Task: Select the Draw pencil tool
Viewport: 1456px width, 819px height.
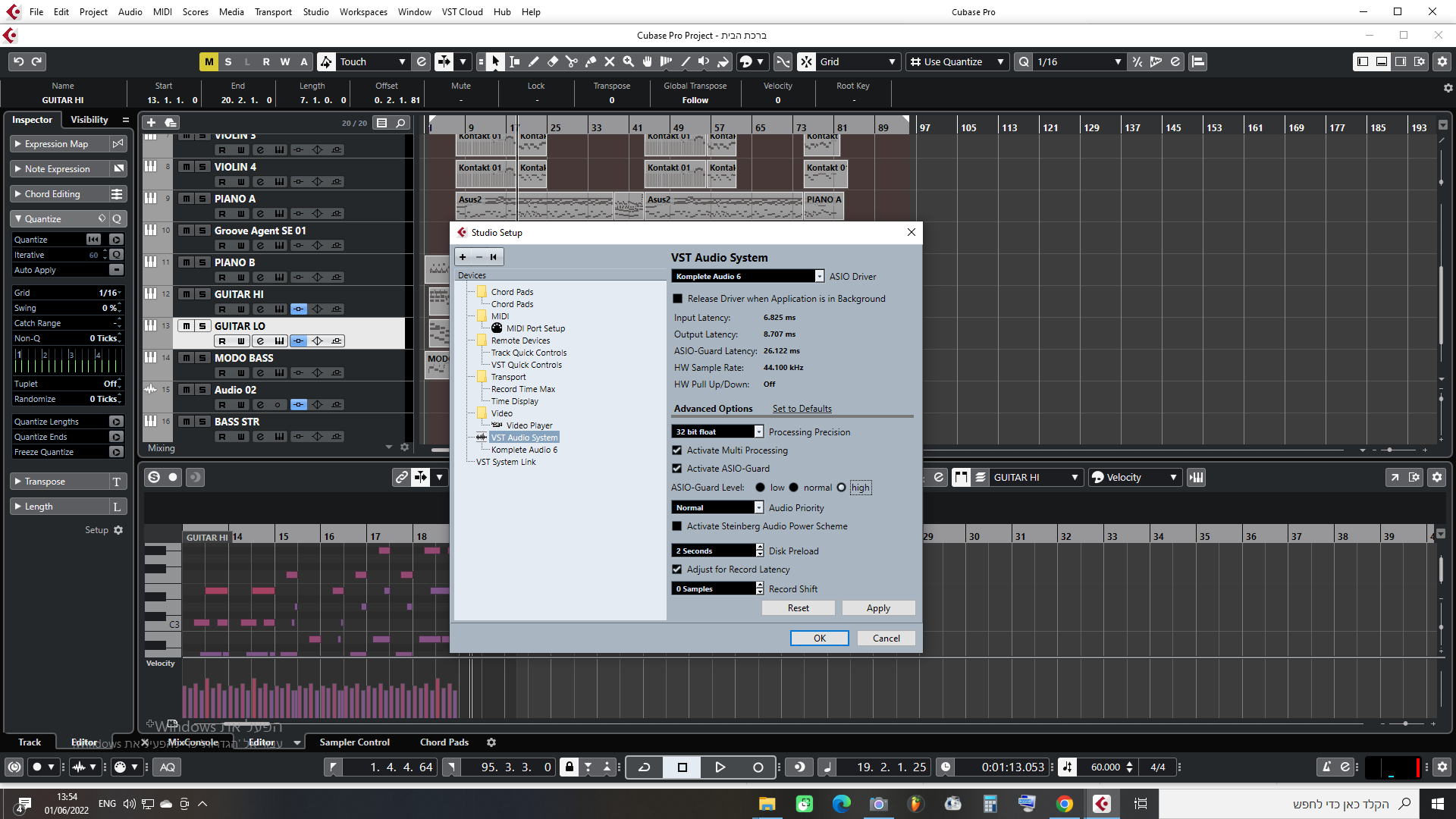Action: pos(534,61)
